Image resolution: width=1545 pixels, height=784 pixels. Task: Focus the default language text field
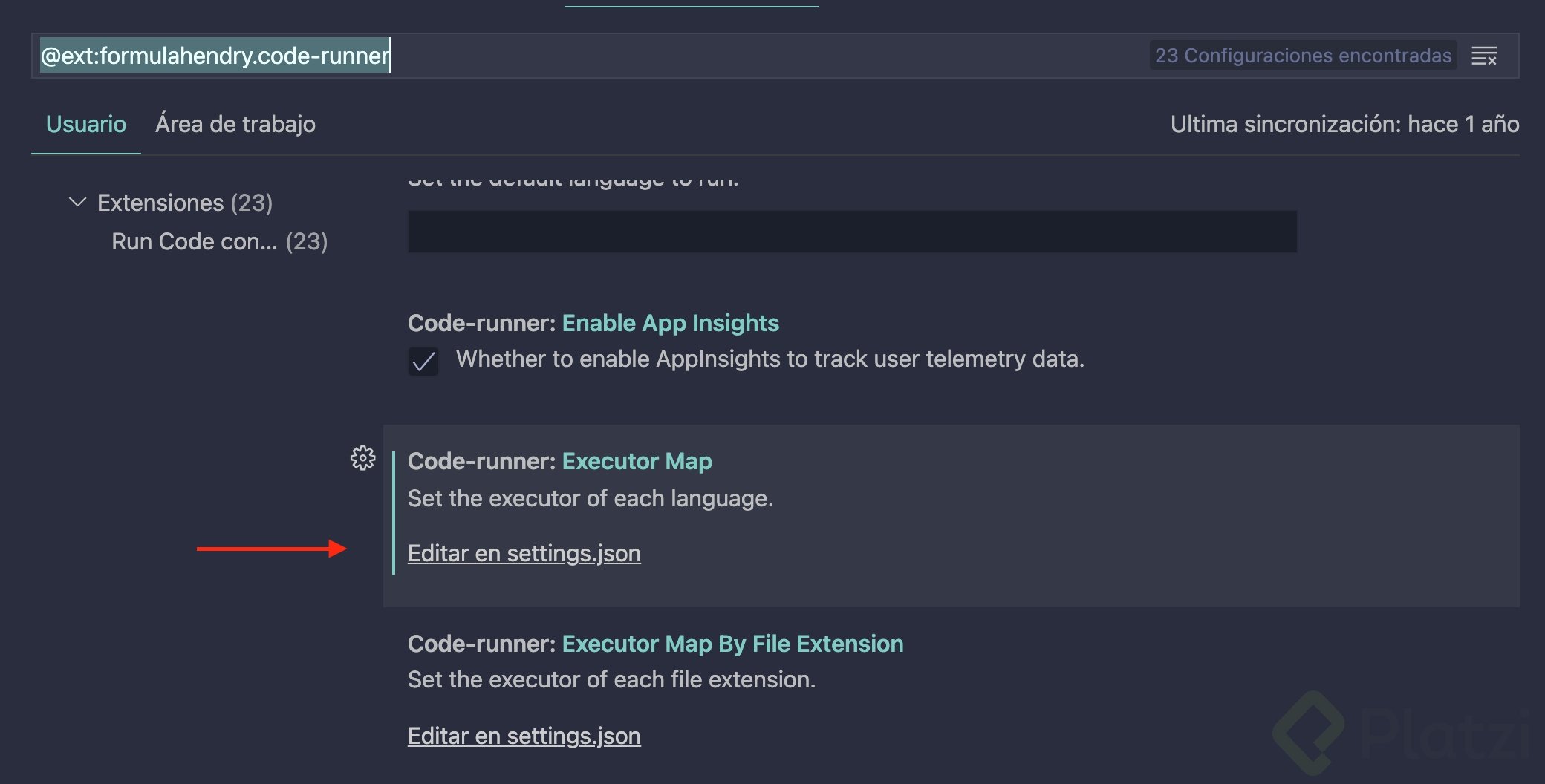852,232
